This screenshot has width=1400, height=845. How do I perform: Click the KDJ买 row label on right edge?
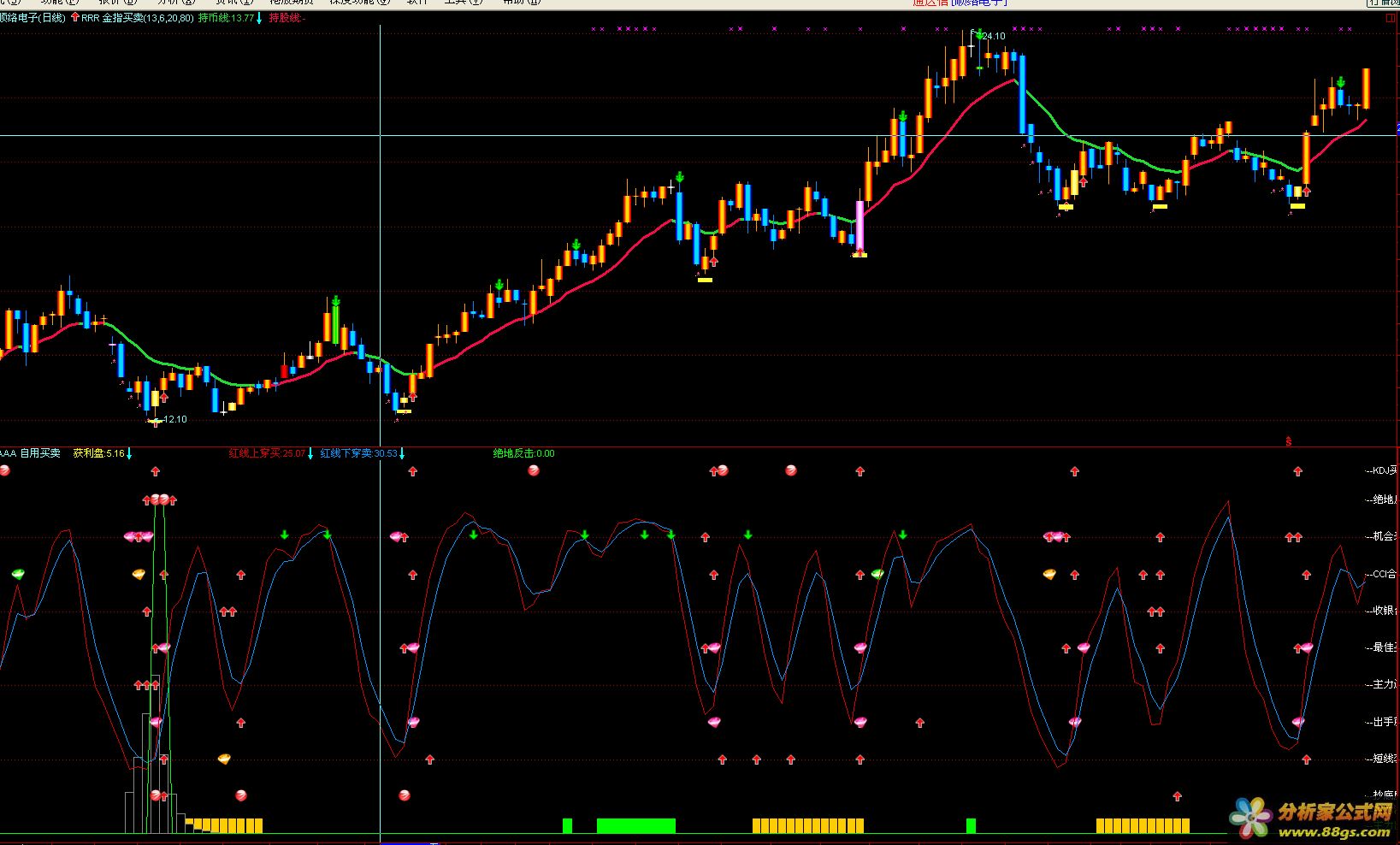pyautogui.click(x=1380, y=470)
